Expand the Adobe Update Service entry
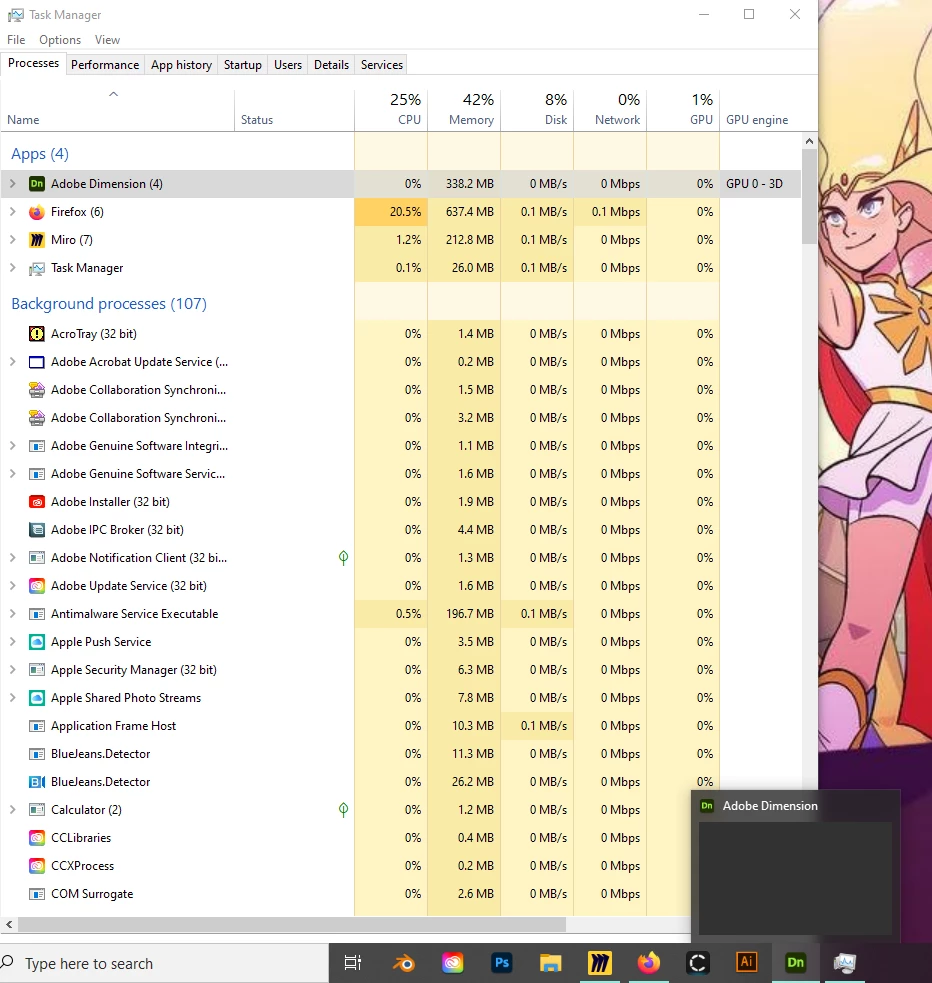The height and width of the screenshot is (983, 932). click(13, 586)
